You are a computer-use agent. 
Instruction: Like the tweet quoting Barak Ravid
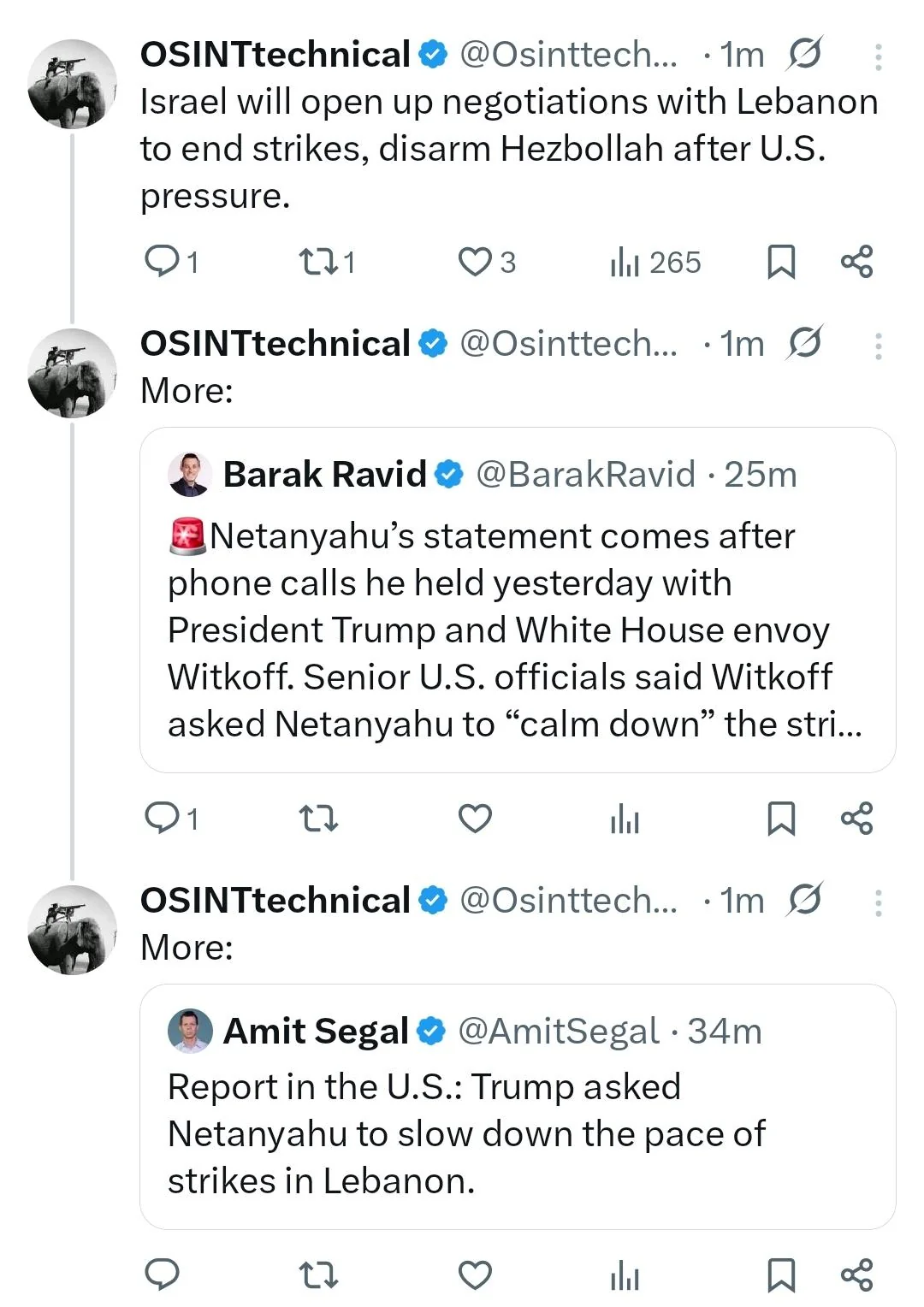(x=475, y=819)
